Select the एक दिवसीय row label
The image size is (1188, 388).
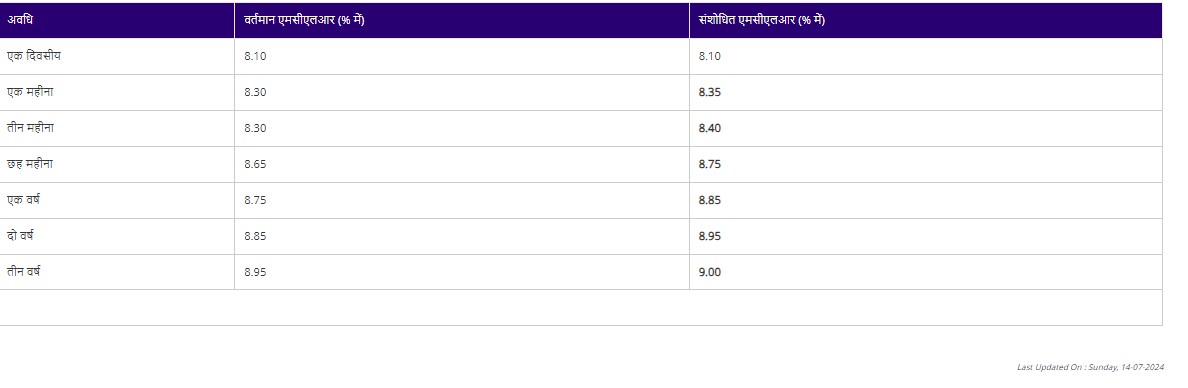click(34, 56)
